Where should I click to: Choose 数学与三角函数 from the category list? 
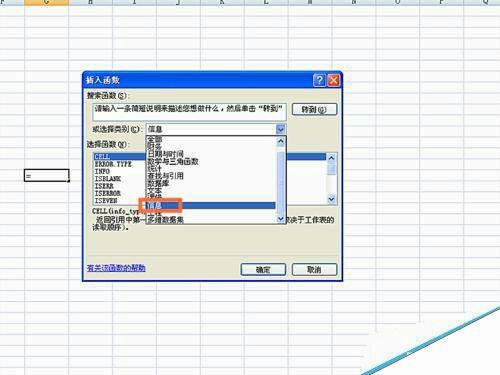(x=173, y=162)
